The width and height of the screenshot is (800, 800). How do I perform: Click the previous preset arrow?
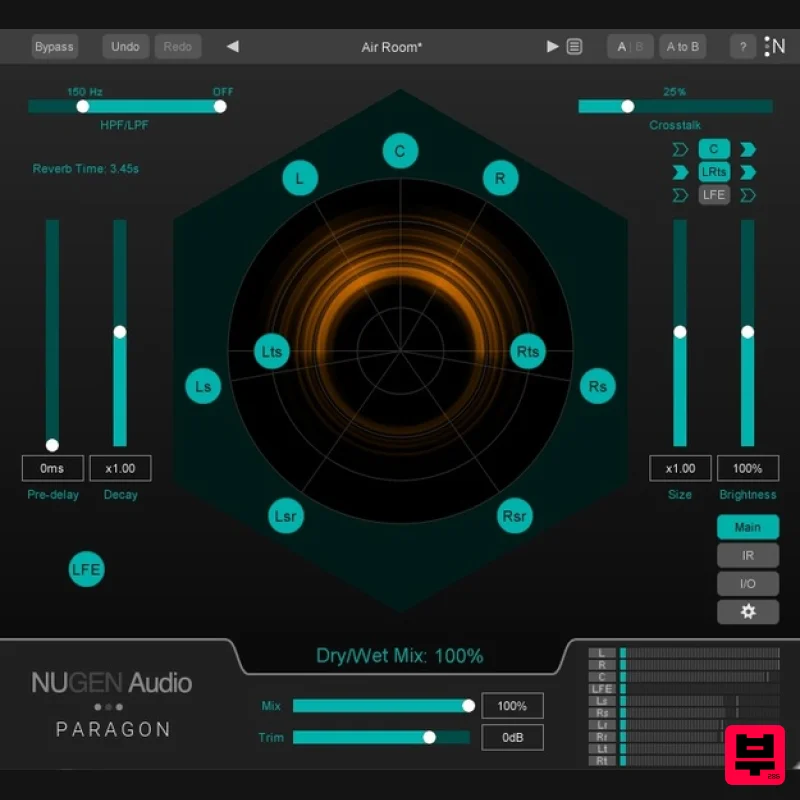(x=233, y=46)
